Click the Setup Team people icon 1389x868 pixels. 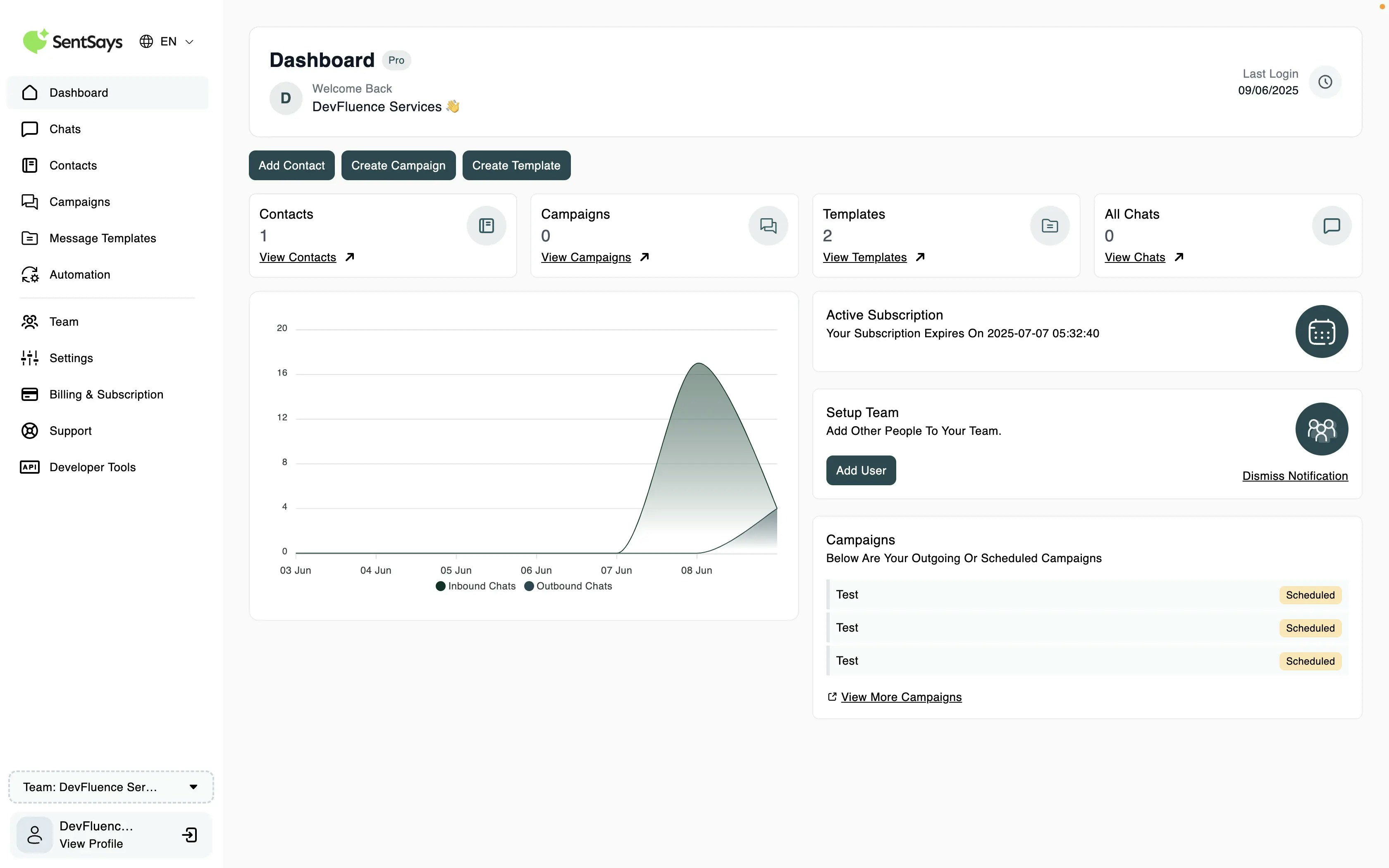pos(1321,429)
